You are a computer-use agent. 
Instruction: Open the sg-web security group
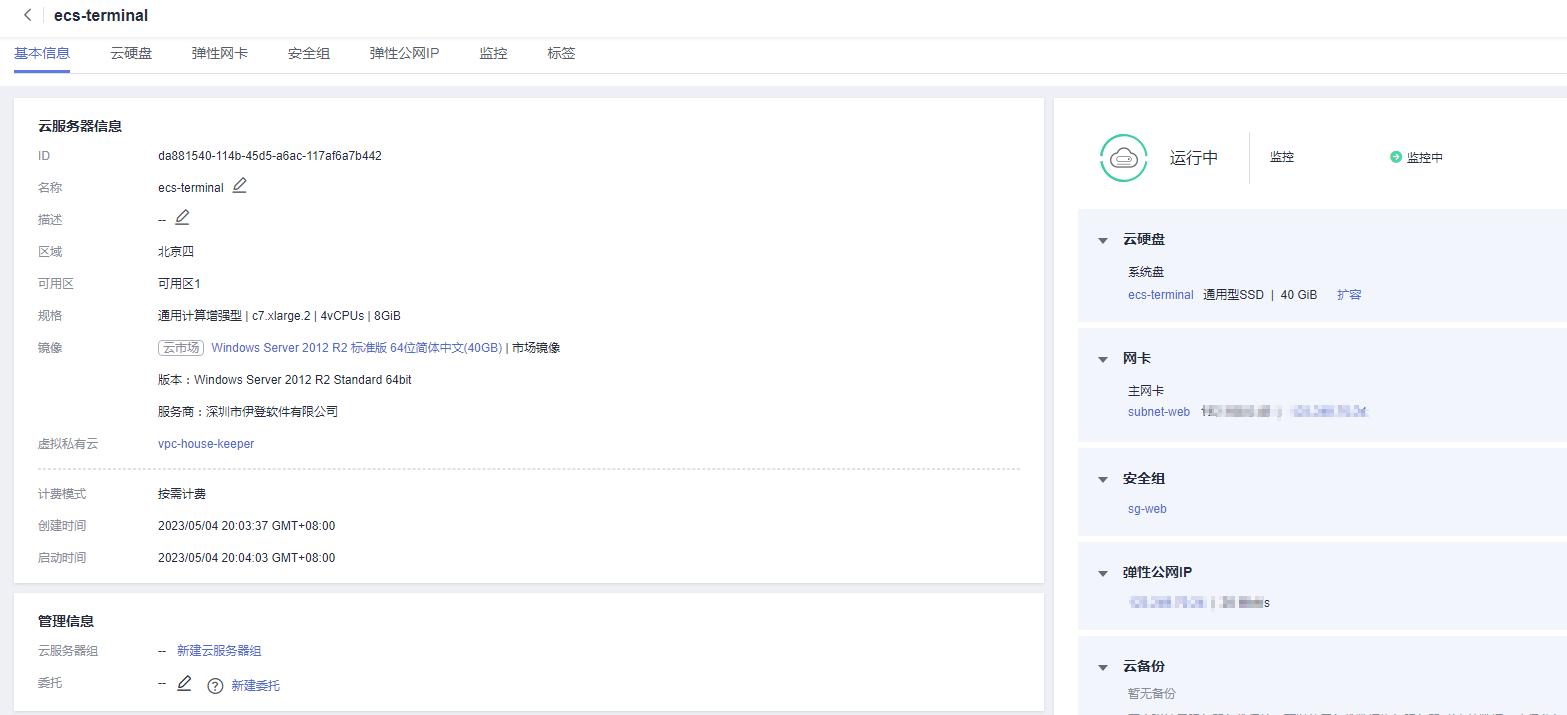coord(1146,508)
